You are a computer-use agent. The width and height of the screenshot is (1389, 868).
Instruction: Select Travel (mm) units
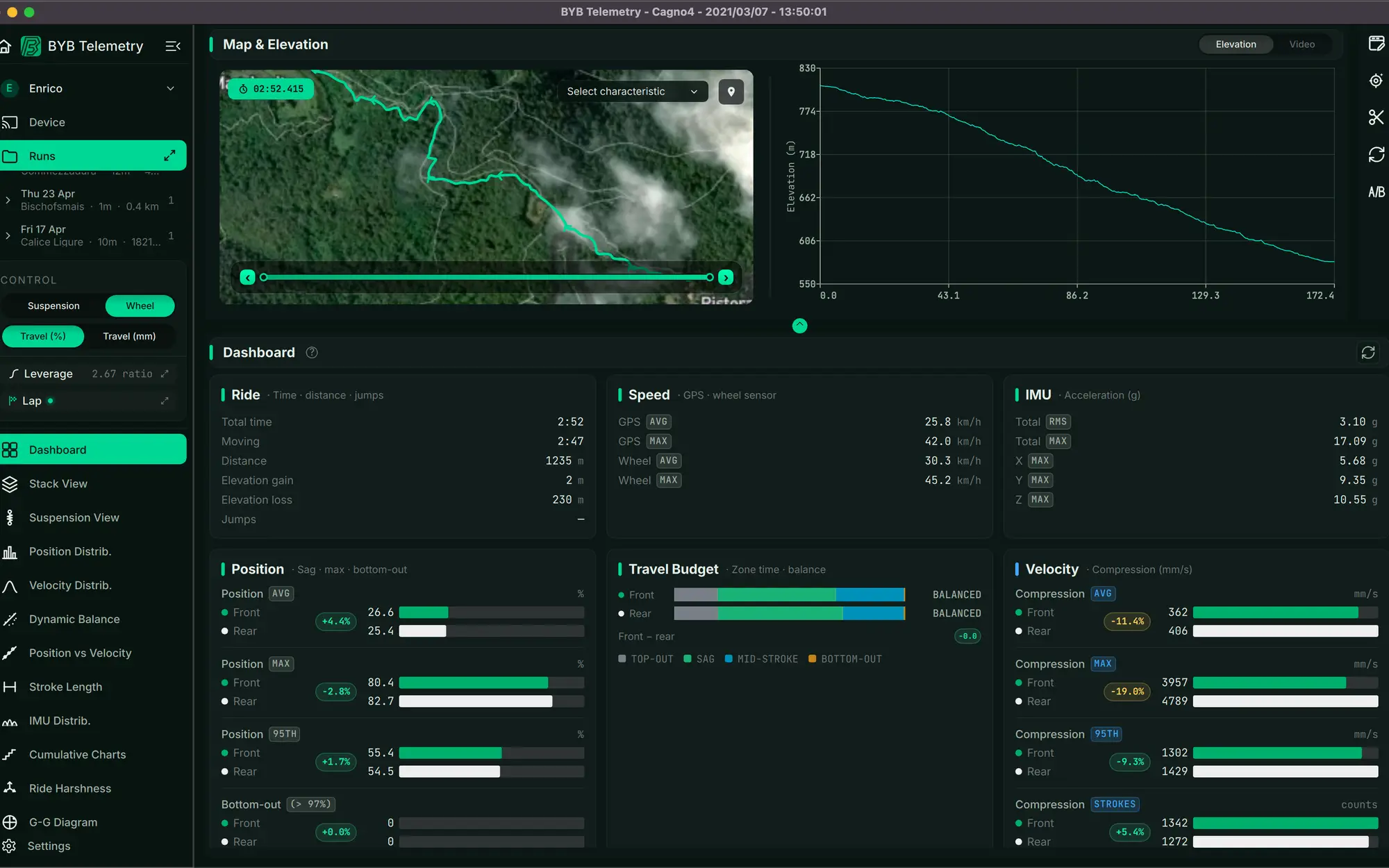(129, 337)
